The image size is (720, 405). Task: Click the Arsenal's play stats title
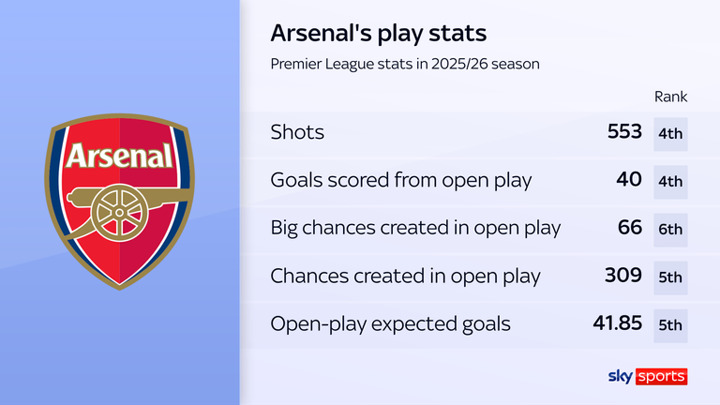pos(378,34)
